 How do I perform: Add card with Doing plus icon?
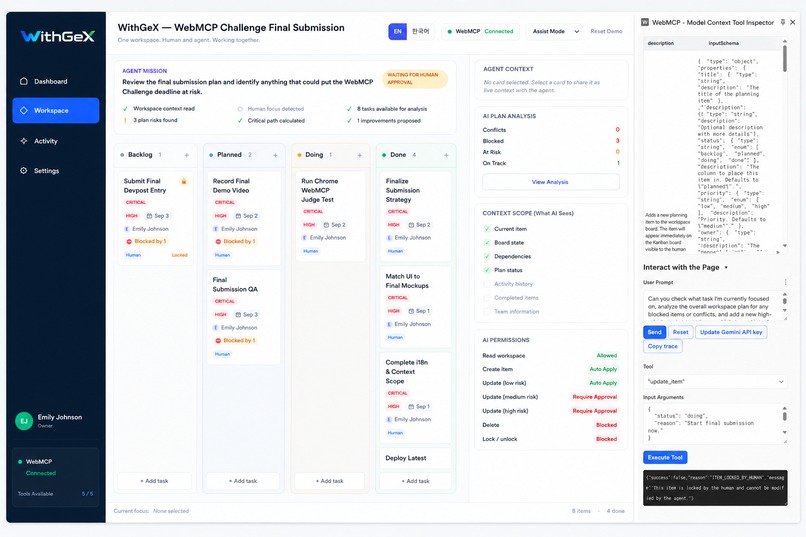point(360,155)
